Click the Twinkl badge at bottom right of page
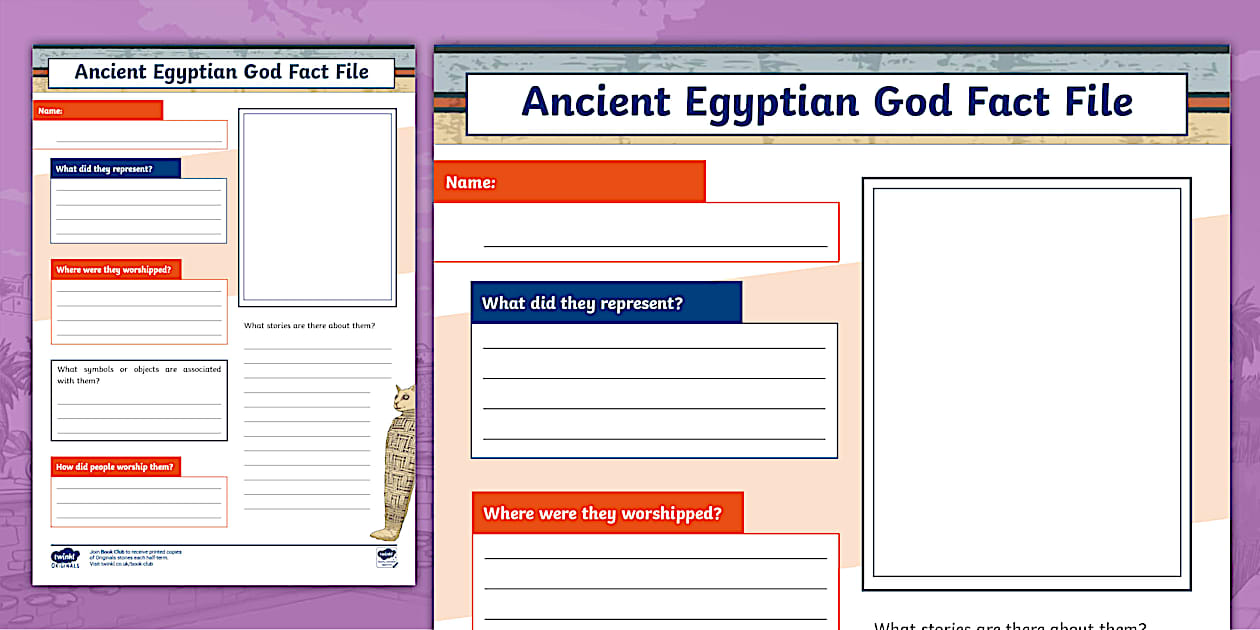The image size is (1260, 630). [386, 558]
